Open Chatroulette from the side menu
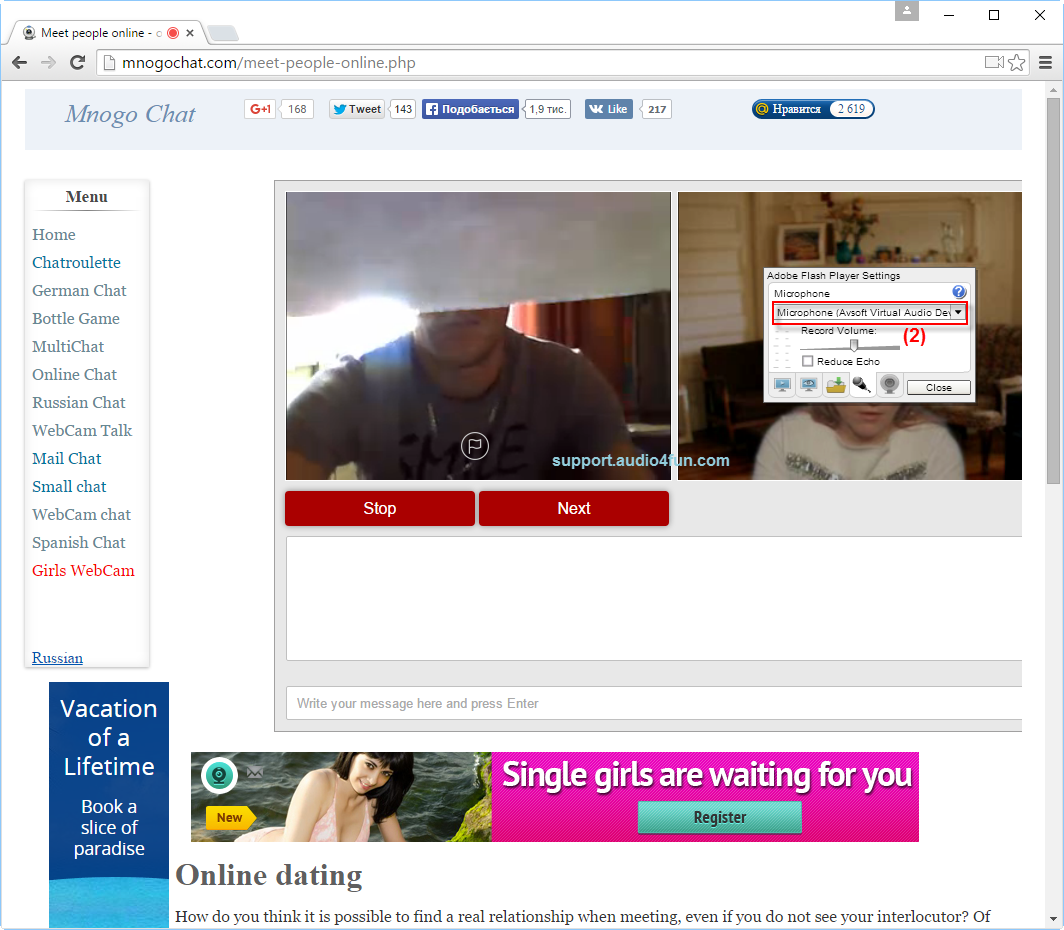Viewport: 1064px width, 930px height. pyautogui.click(x=76, y=263)
